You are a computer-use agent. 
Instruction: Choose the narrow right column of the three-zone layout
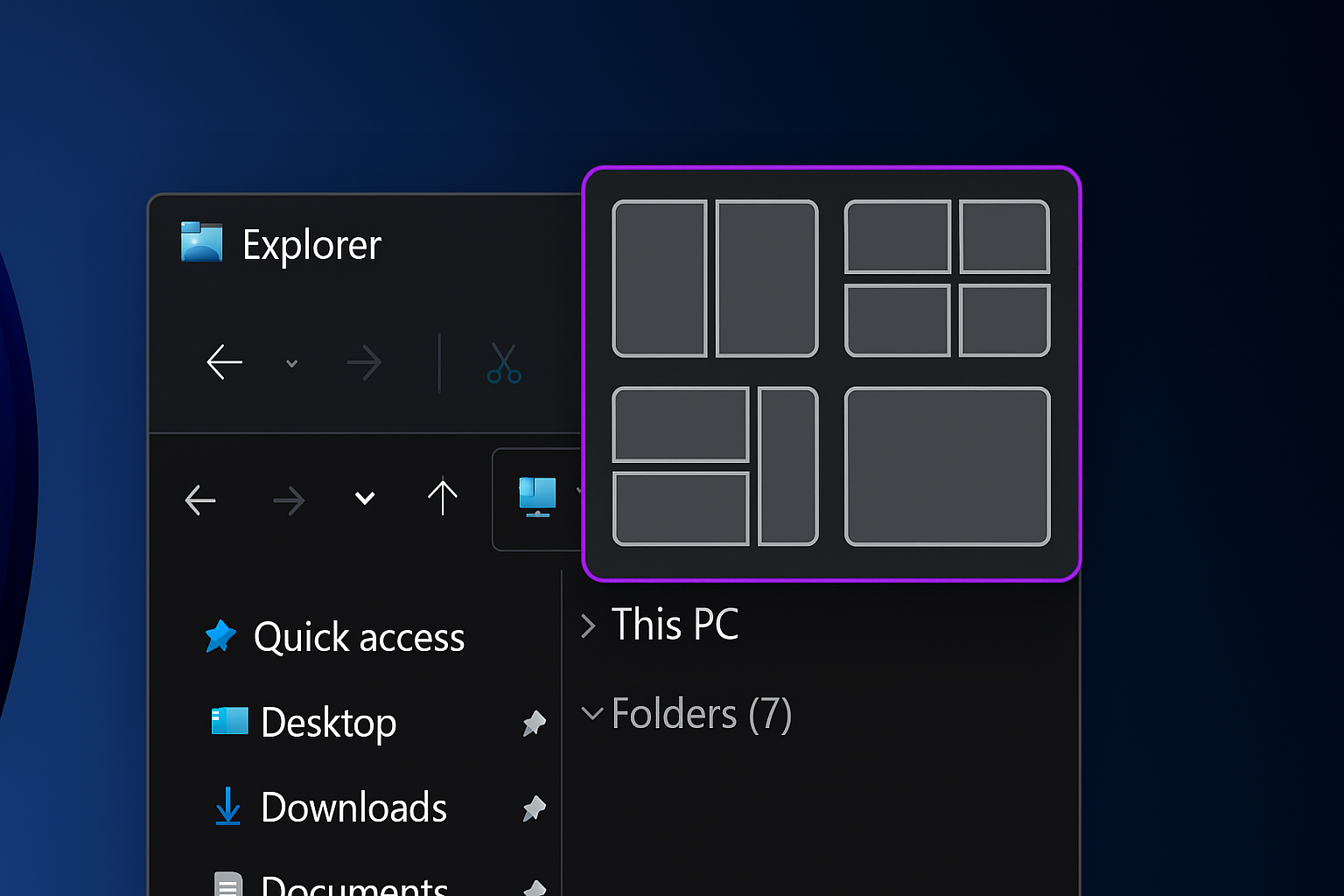pyautogui.click(x=787, y=466)
